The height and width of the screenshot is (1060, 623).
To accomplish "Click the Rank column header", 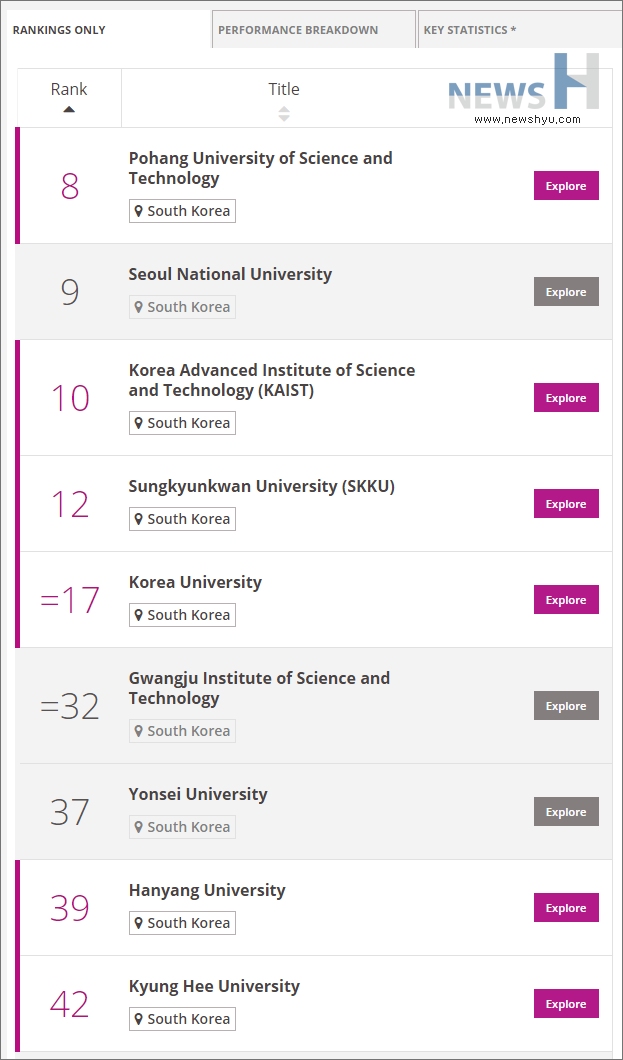I will coord(69,89).
